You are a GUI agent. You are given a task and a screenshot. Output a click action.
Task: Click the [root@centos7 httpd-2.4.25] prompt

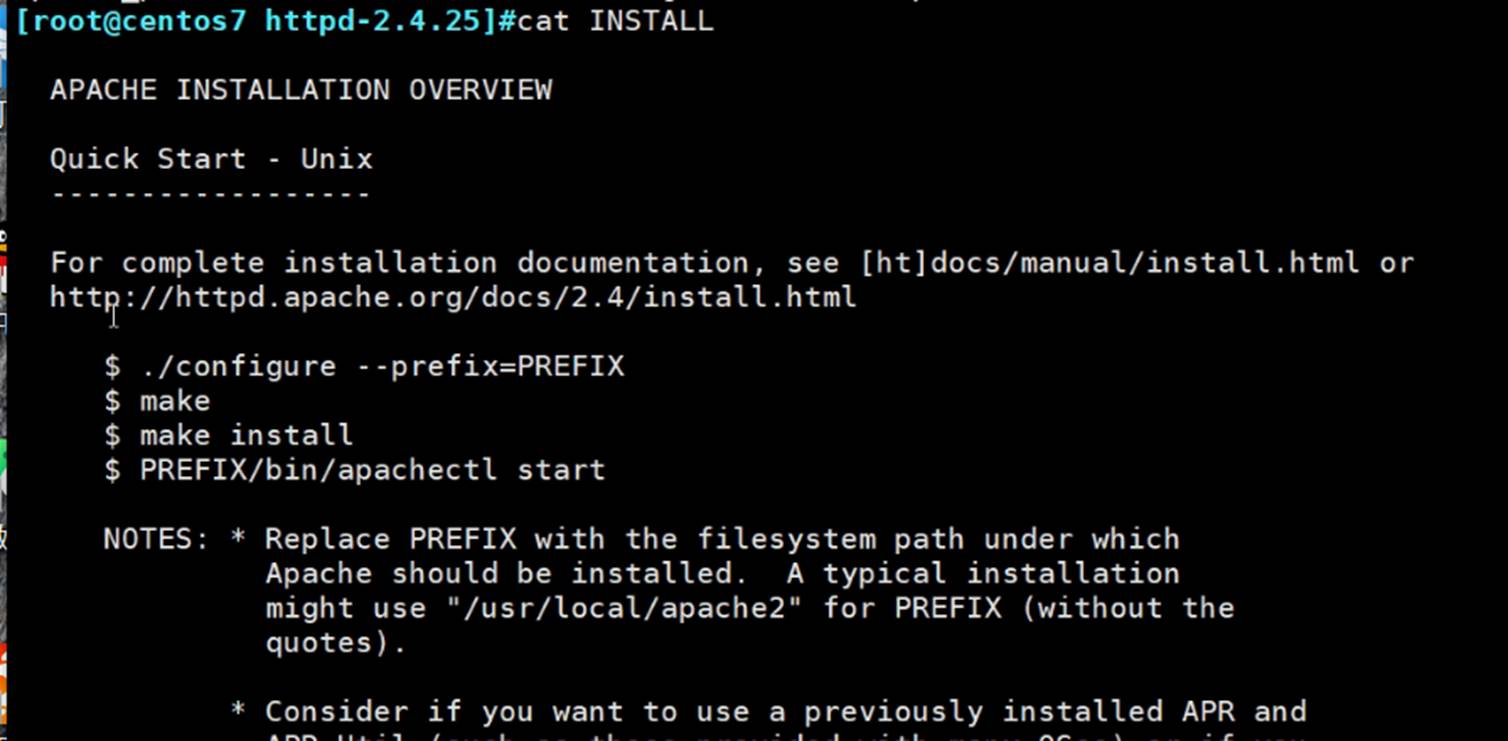255,21
